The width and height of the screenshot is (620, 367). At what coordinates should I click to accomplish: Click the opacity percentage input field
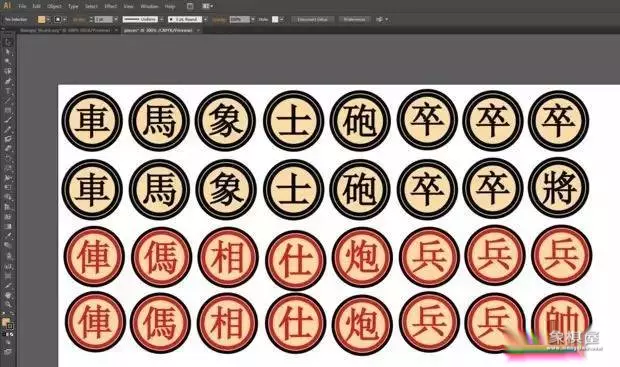[x=240, y=19]
